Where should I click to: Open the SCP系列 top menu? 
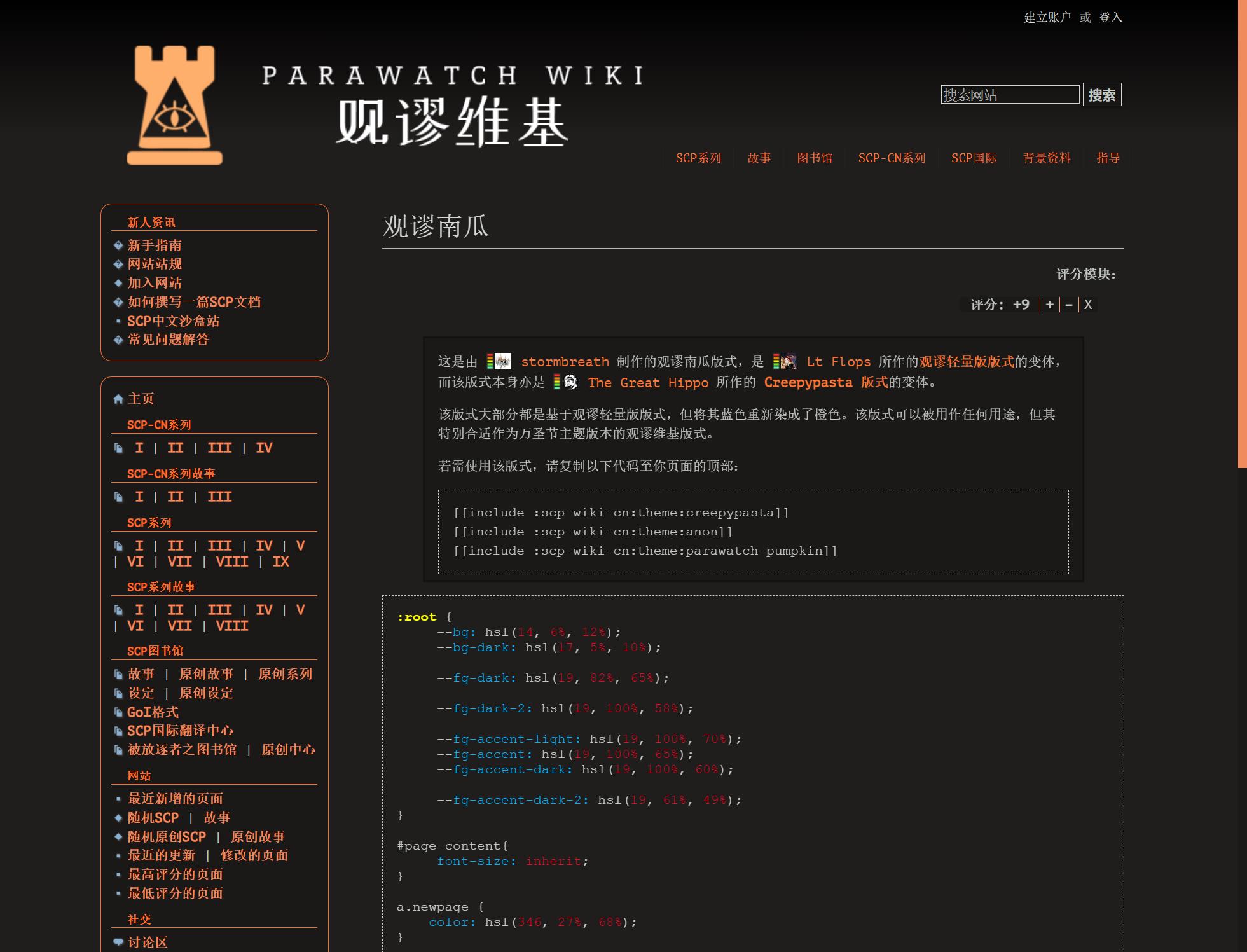pyautogui.click(x=698, y=158)
